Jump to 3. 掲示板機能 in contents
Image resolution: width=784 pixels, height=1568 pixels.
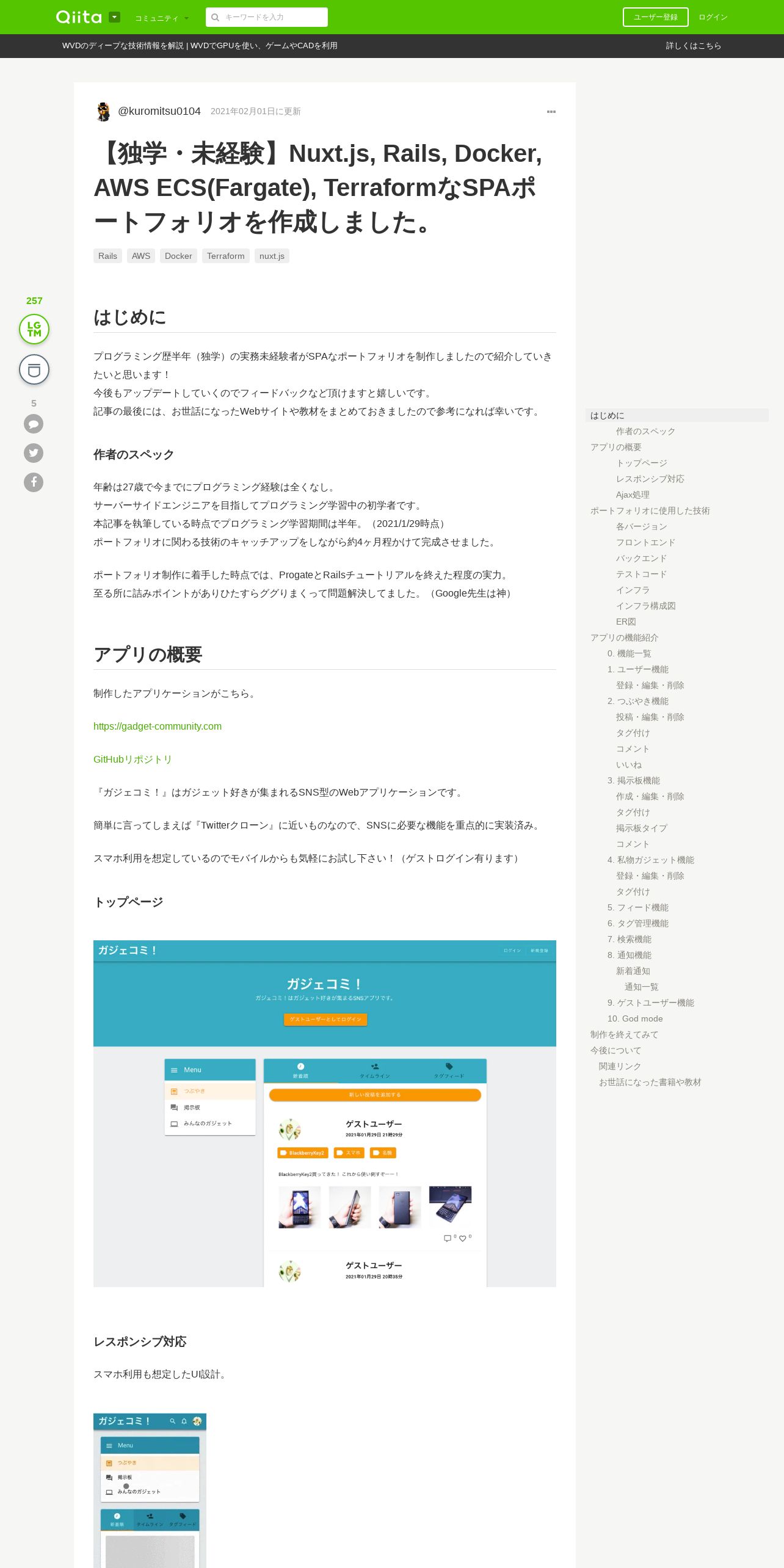tap(633, 780)
